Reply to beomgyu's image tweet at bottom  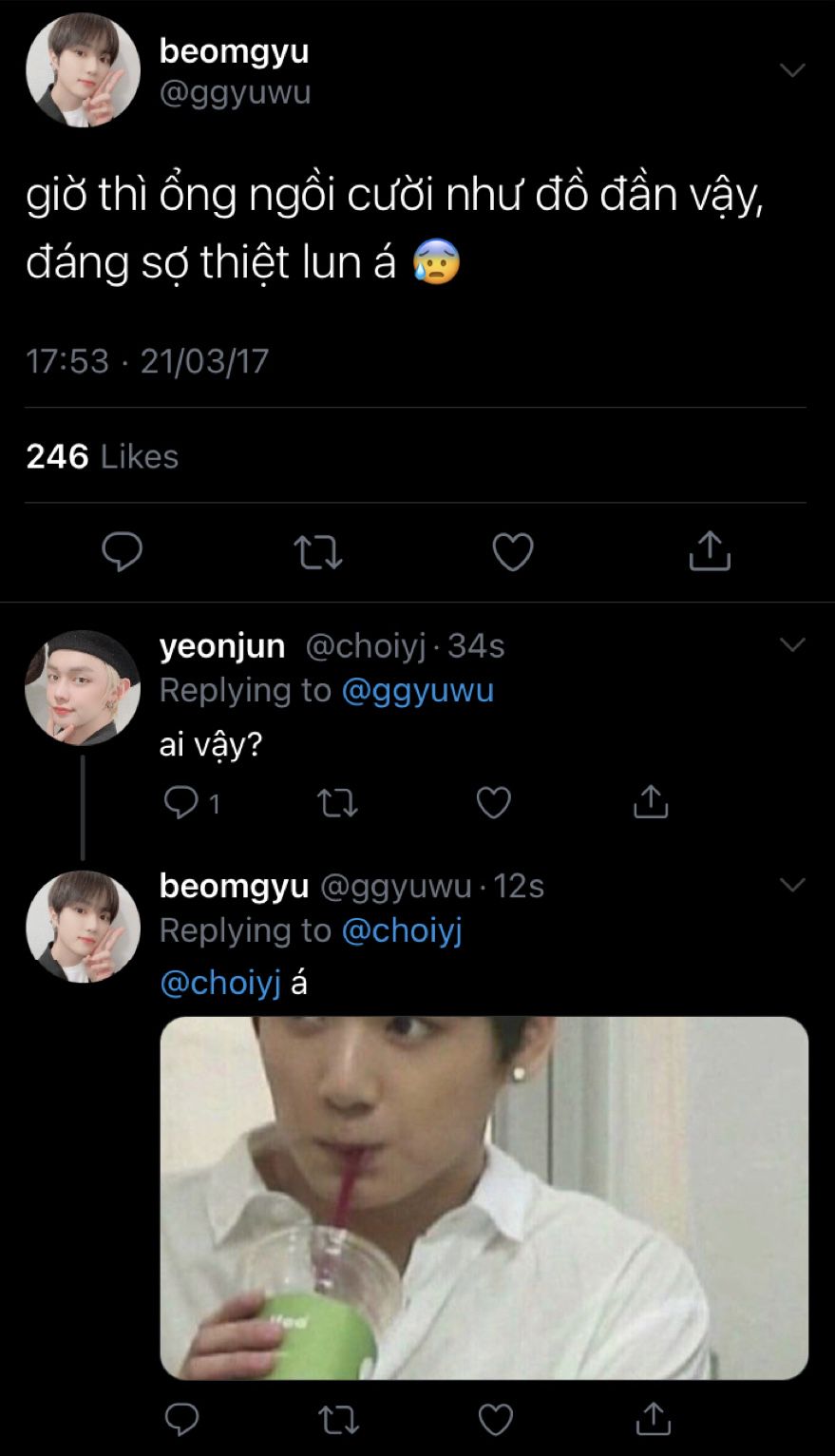tap(181, 1419)
